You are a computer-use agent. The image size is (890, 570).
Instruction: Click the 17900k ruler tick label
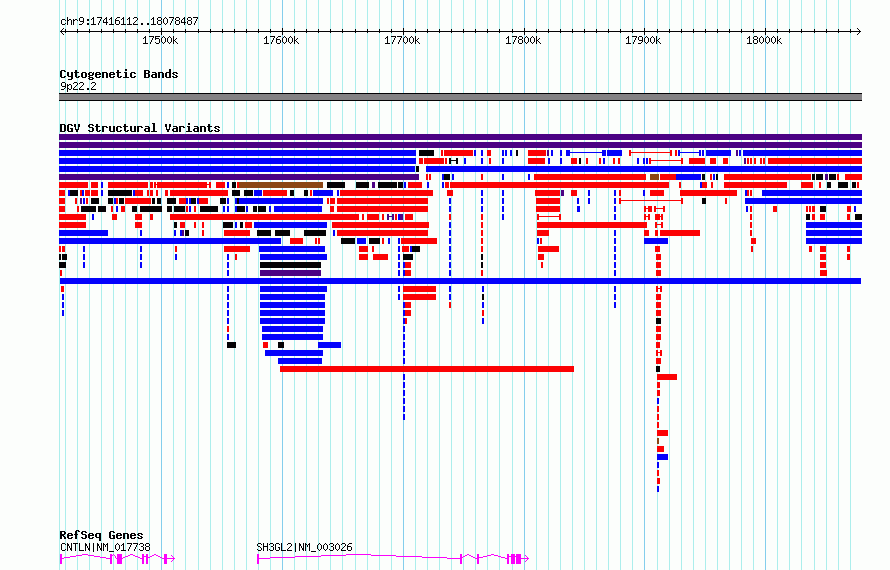(x=643, y=40)
